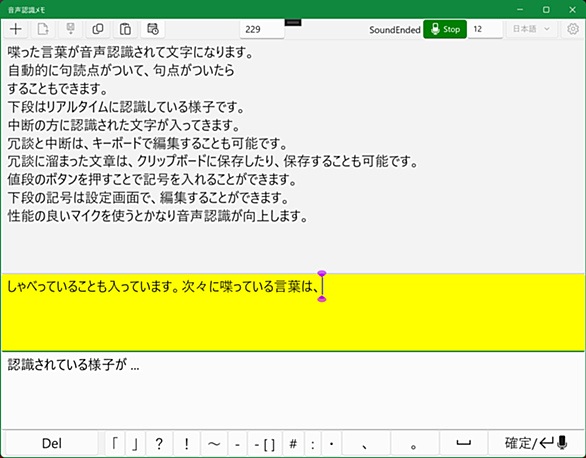The width and height of the screenshot is (586, 458).
Task: Insert date and time with calendar clock icon
Action: (153, 29)
